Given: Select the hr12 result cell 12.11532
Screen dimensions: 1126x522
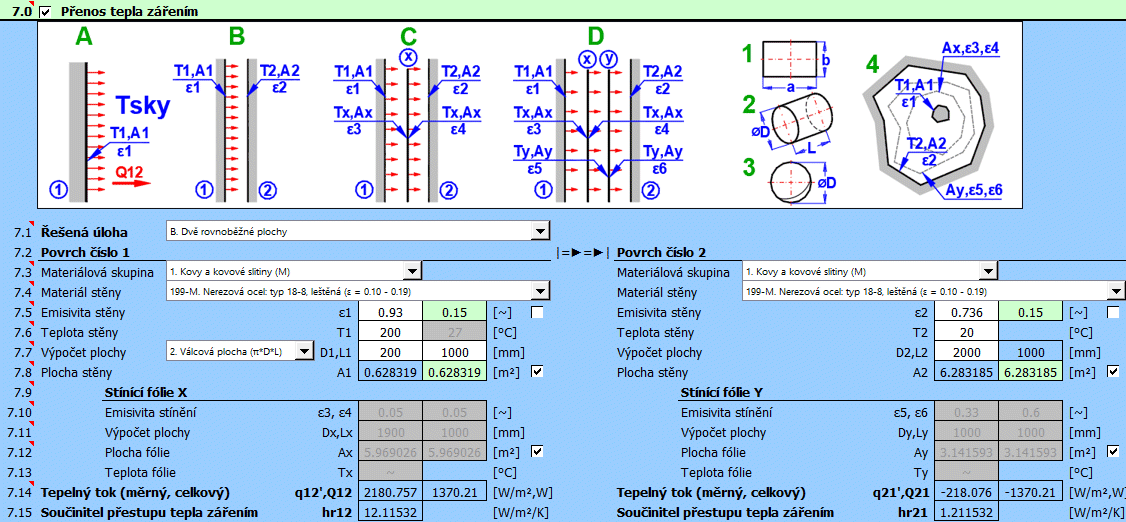Looking at the screenshot, I should (390, 512).
